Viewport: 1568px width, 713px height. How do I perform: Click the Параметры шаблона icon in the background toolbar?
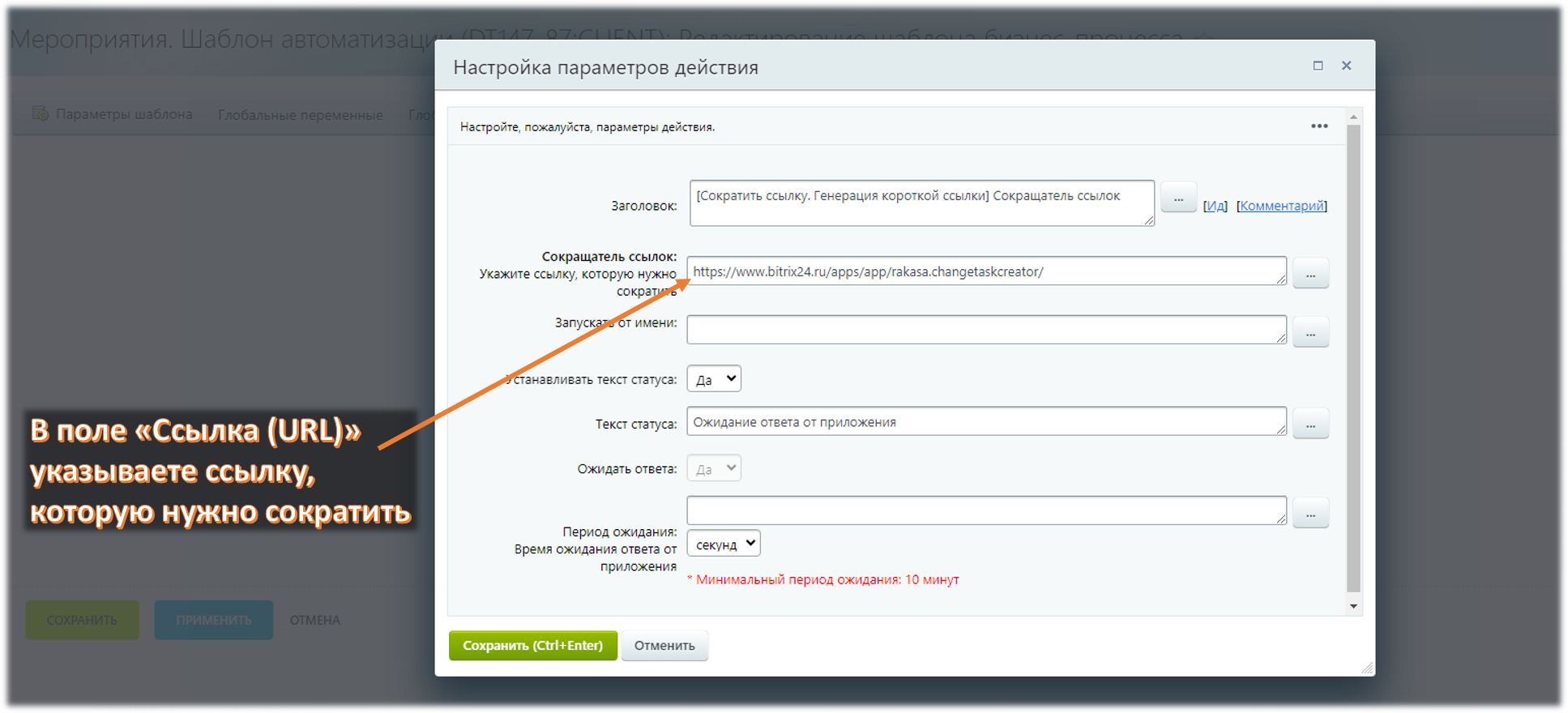click(x=41, y=113)
